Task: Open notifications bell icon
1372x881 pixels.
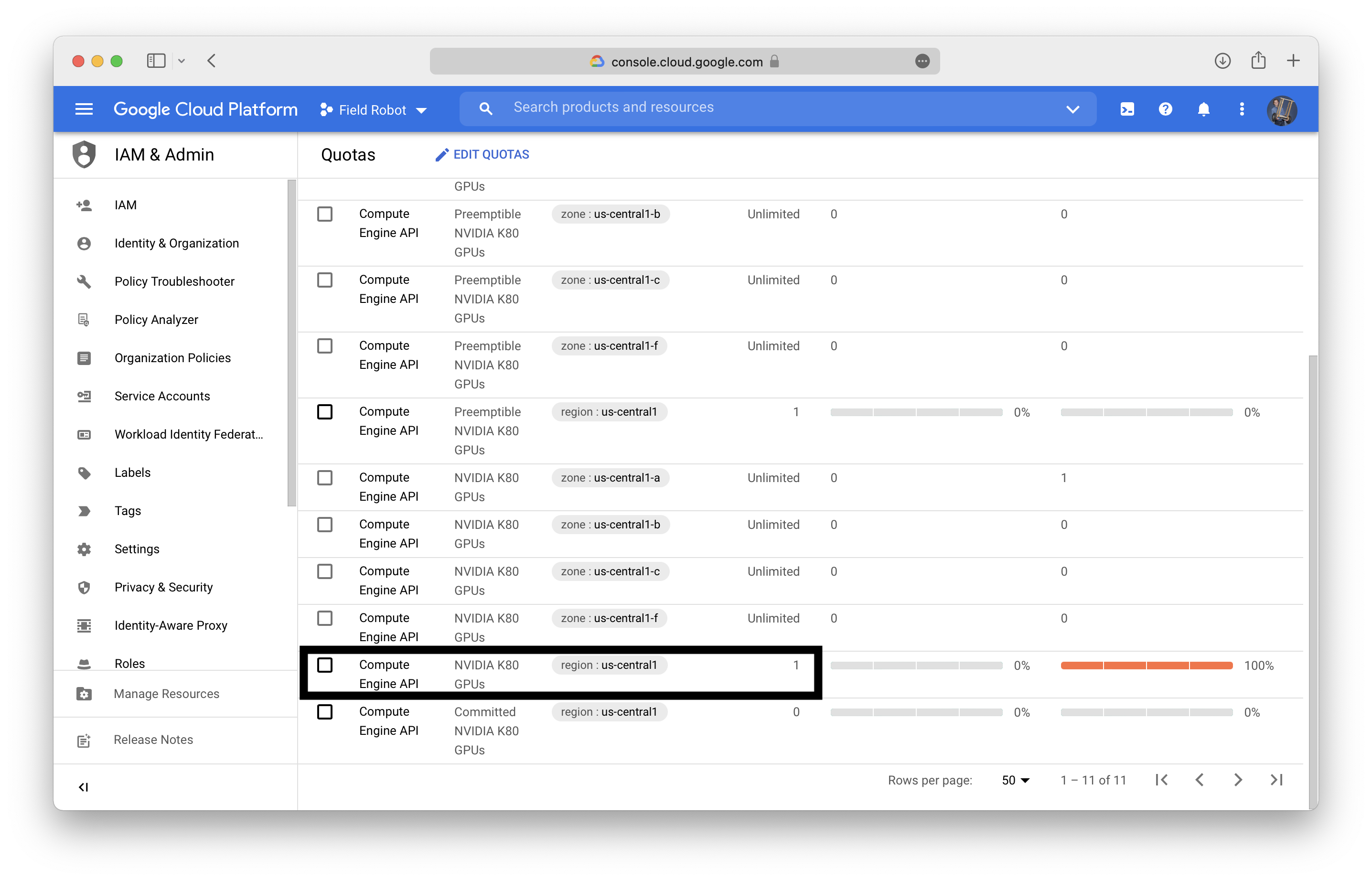Action: [1203, 109]
